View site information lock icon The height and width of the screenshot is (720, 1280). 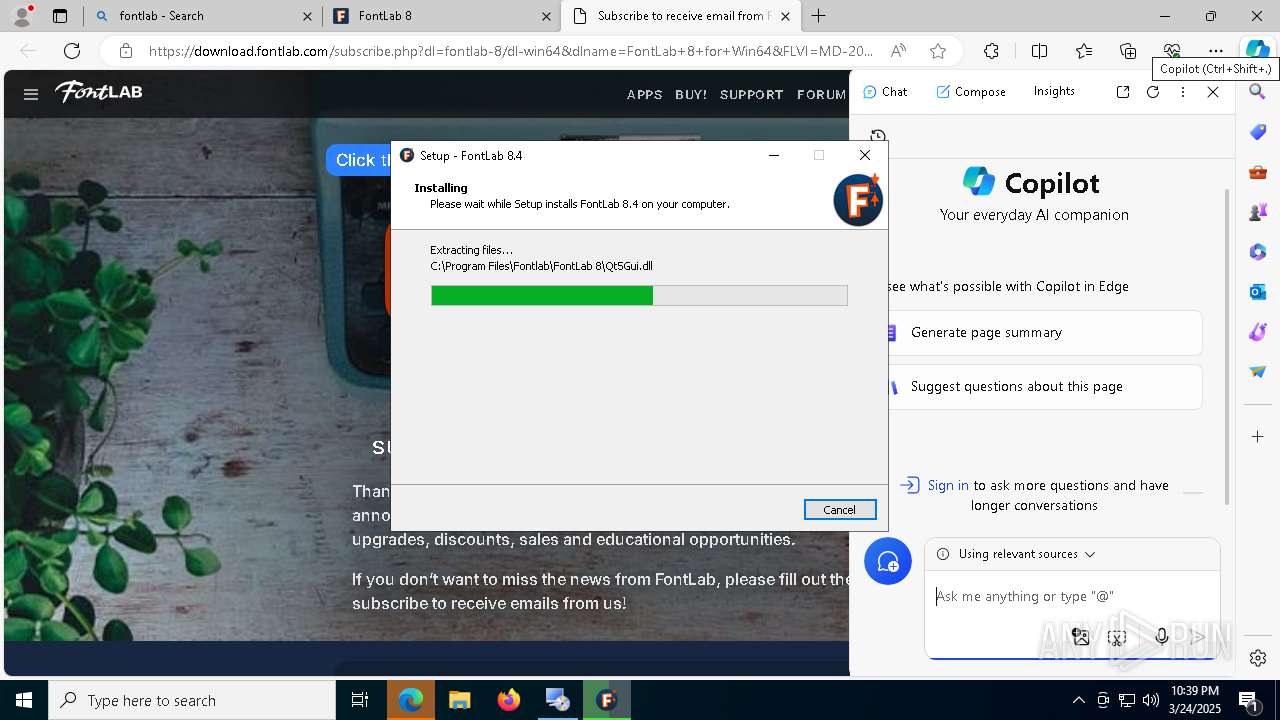coord(125,51)
